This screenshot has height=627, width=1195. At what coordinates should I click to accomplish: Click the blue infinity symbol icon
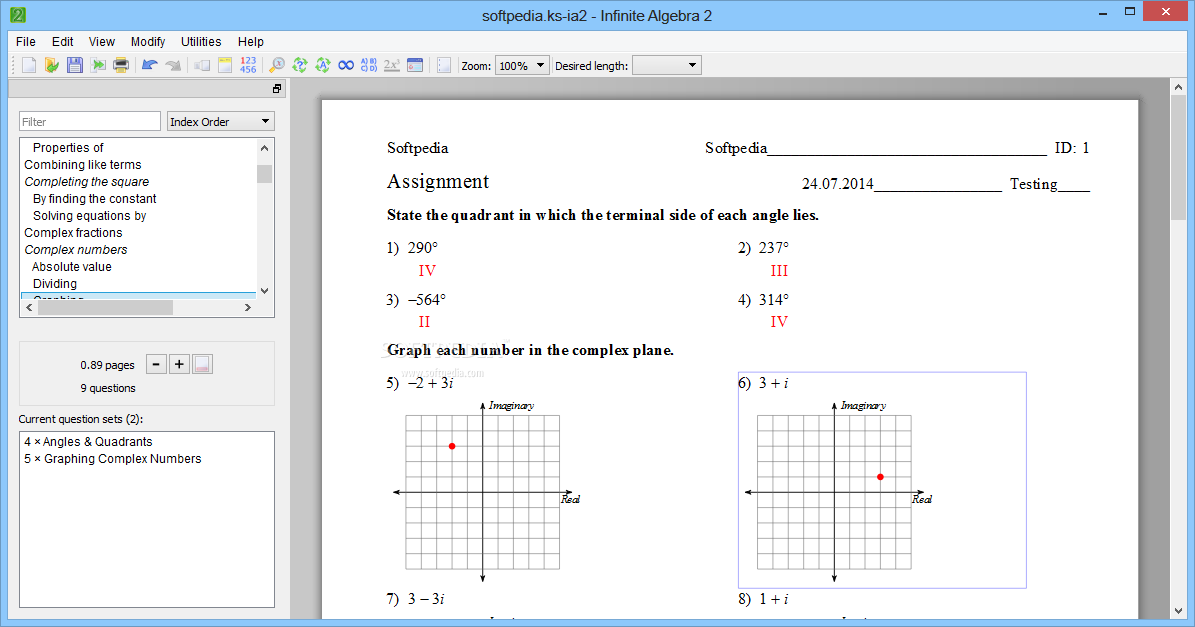(346, 66)
